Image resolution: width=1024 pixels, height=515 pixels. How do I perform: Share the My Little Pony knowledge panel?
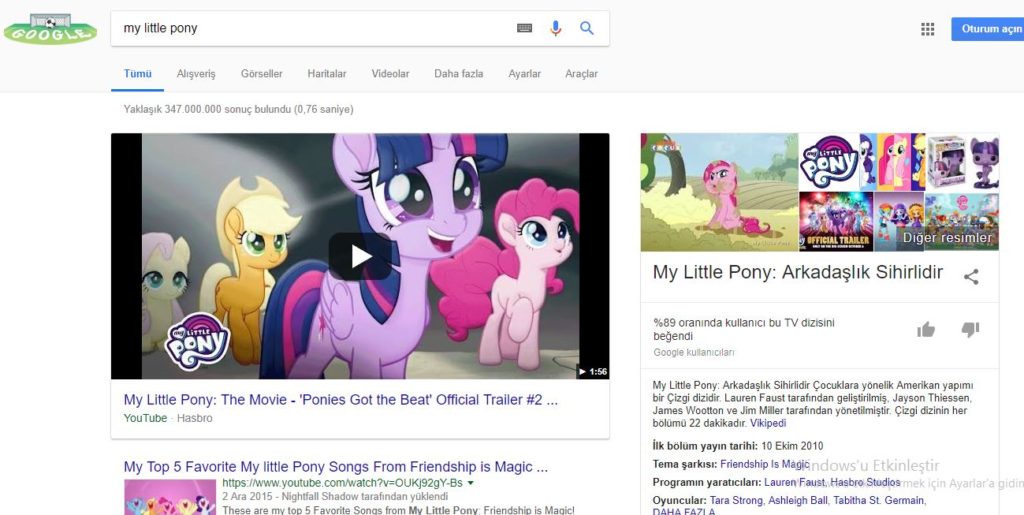tap(971, 277)
